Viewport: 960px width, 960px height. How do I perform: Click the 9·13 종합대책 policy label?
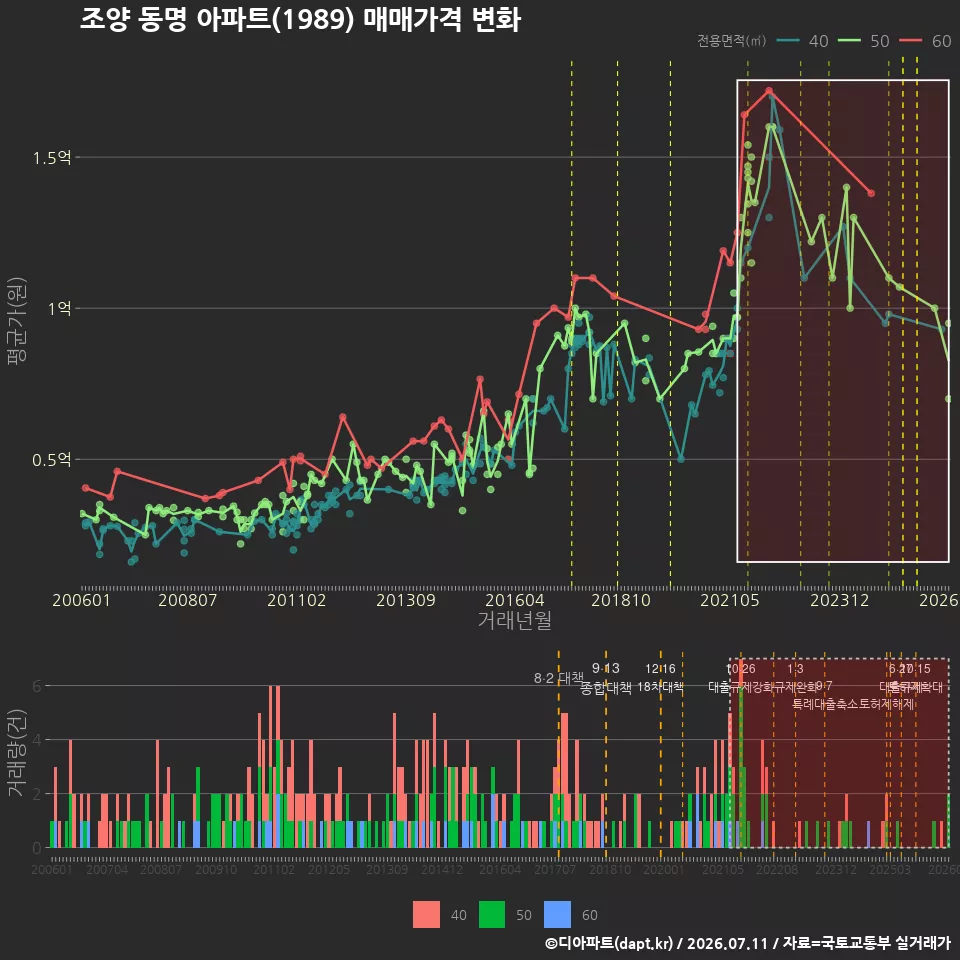(x=606, y=678)
